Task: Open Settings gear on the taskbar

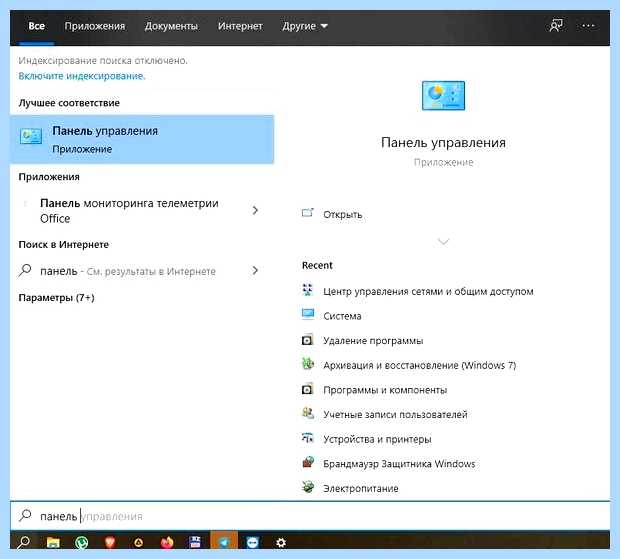Action: coord(281,542)
